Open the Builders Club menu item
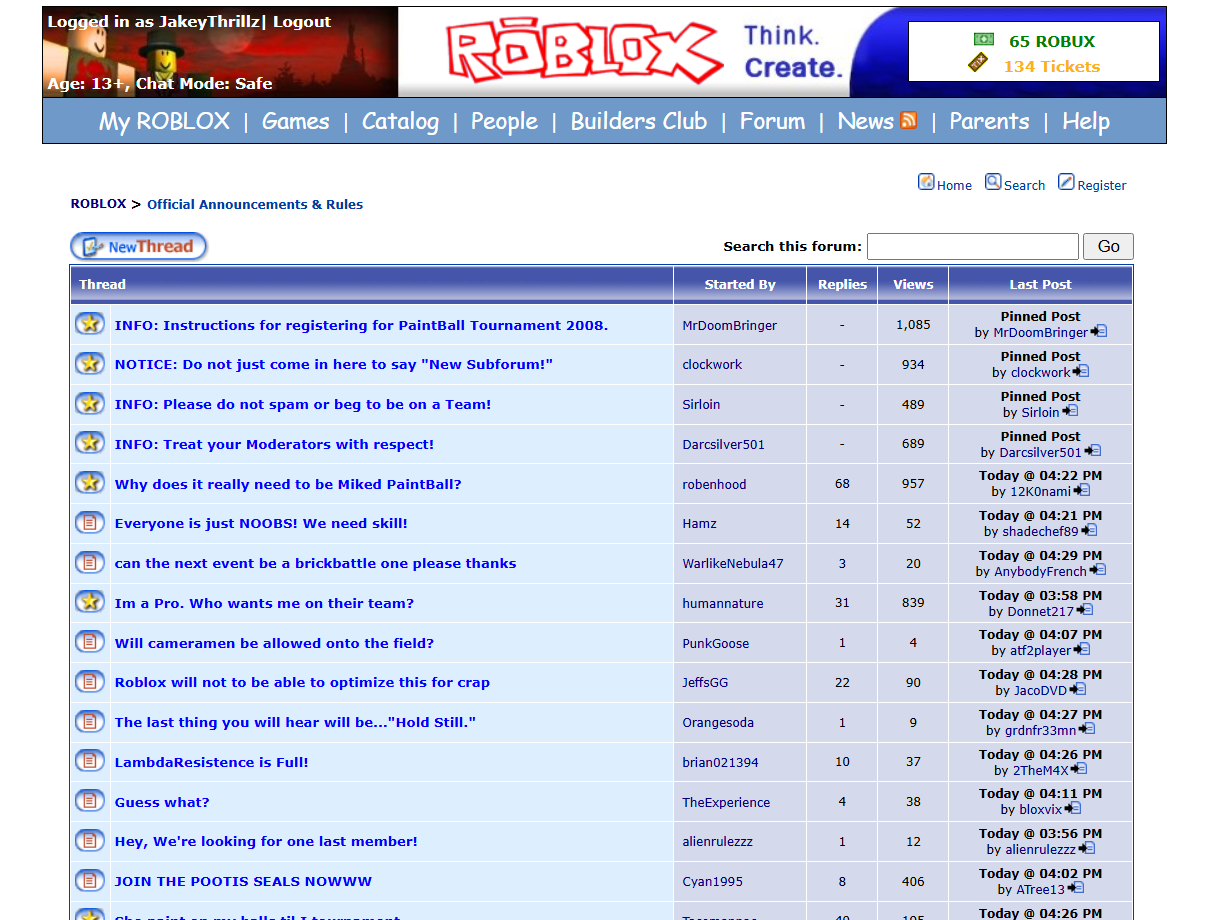The image size is (1207, 920). click(638, 121)
